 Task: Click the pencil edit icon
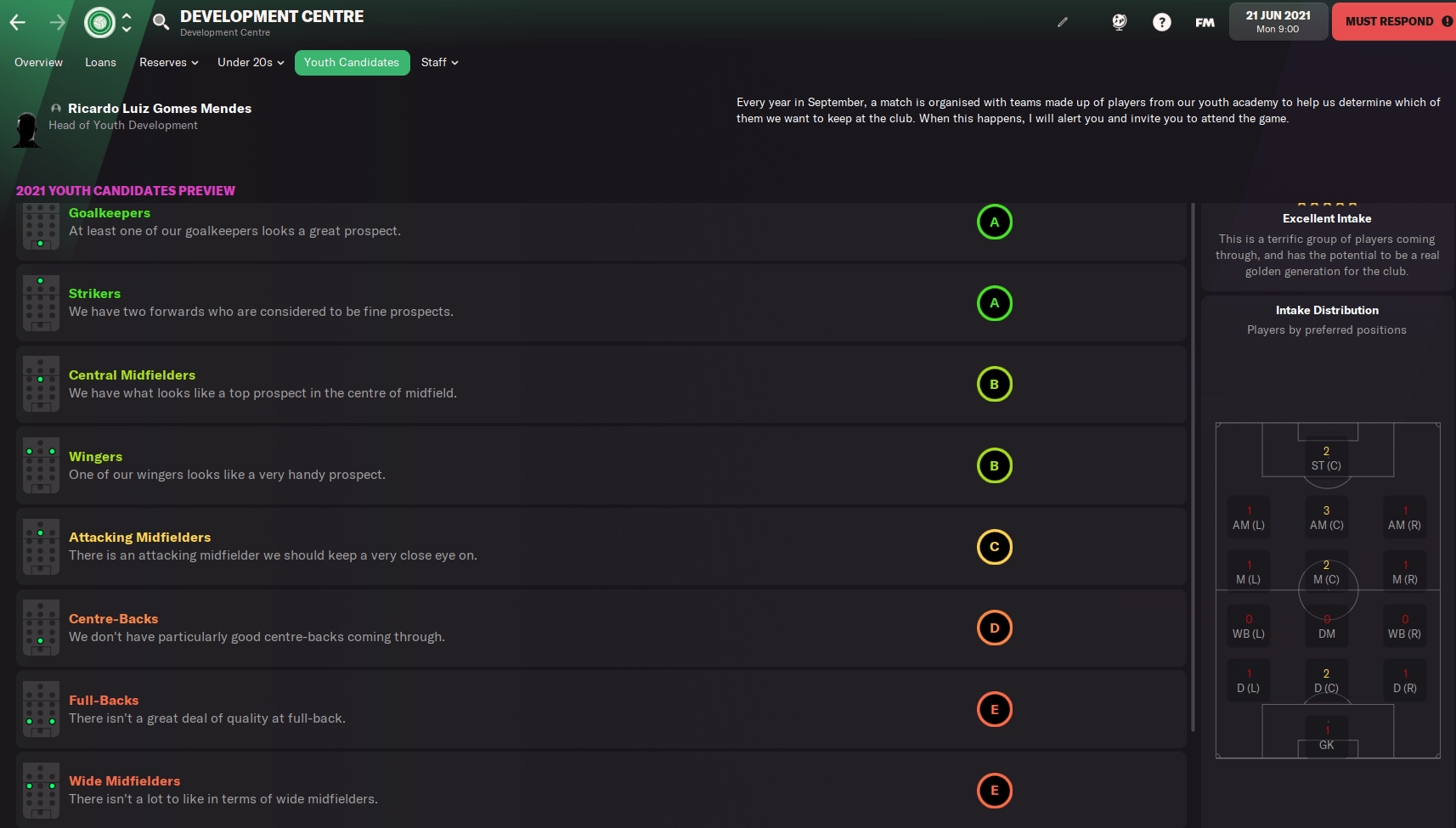click(1062, 22)
